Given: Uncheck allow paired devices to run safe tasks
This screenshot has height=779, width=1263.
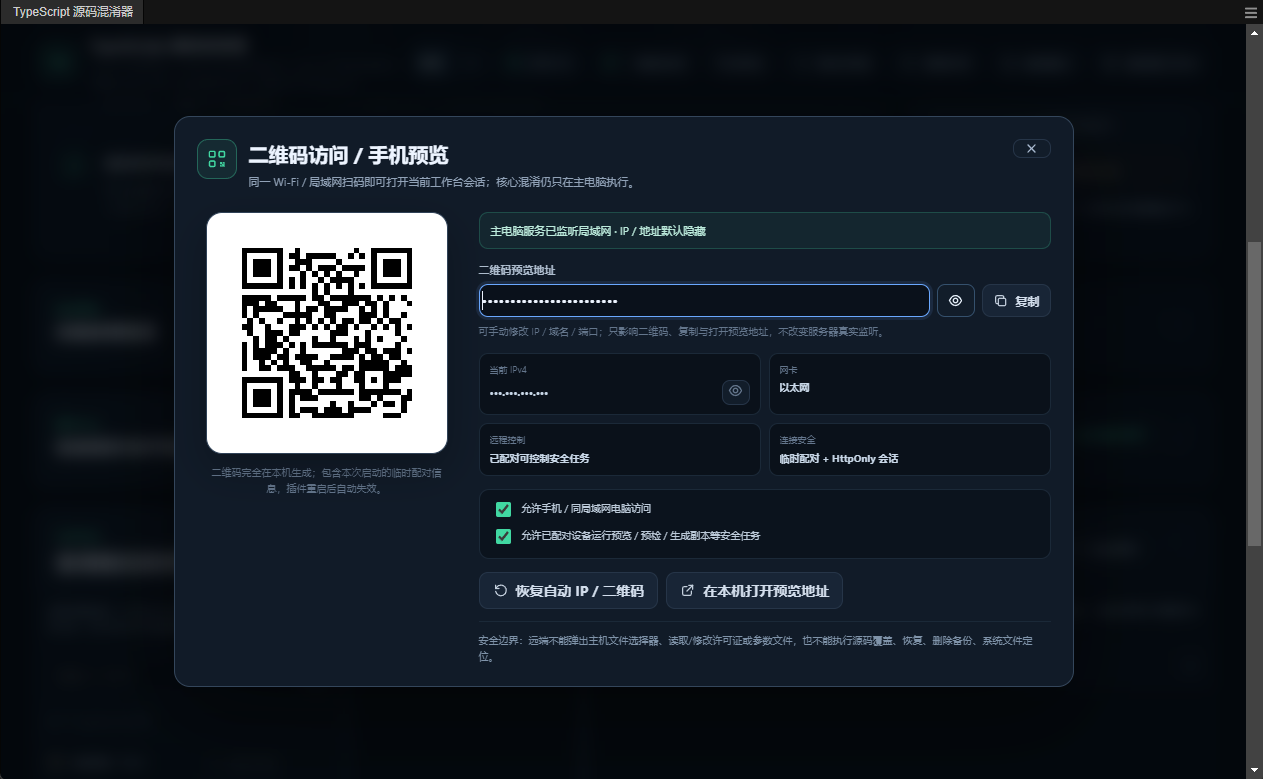Looking at the screenshot, I should tap(503, 536).
